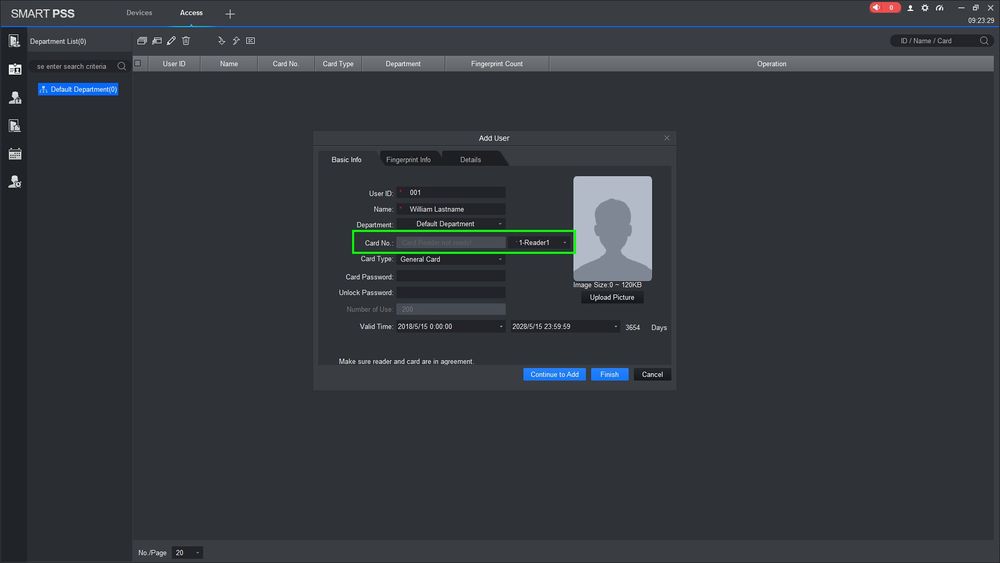Open the calendar icon in left sidebar
The image size is (1000, 563).
tap(15, 154)
